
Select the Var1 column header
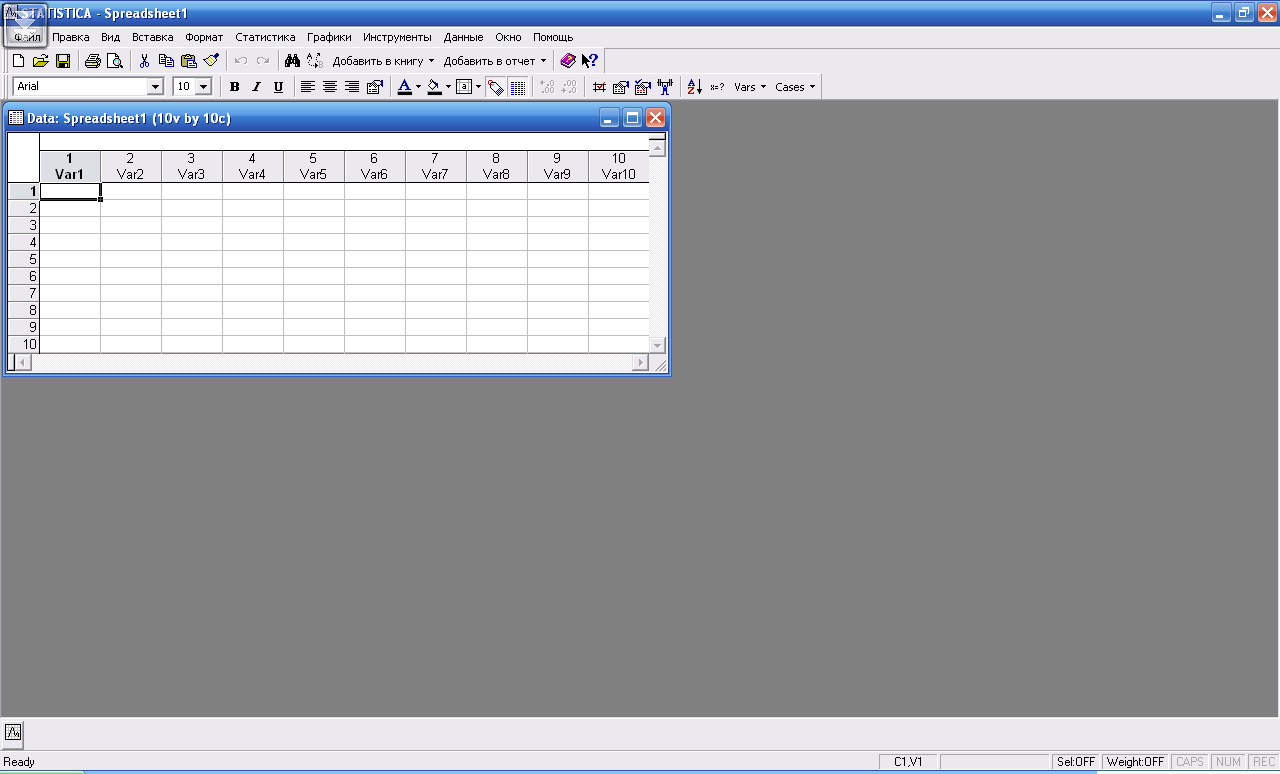pos(70,166)
